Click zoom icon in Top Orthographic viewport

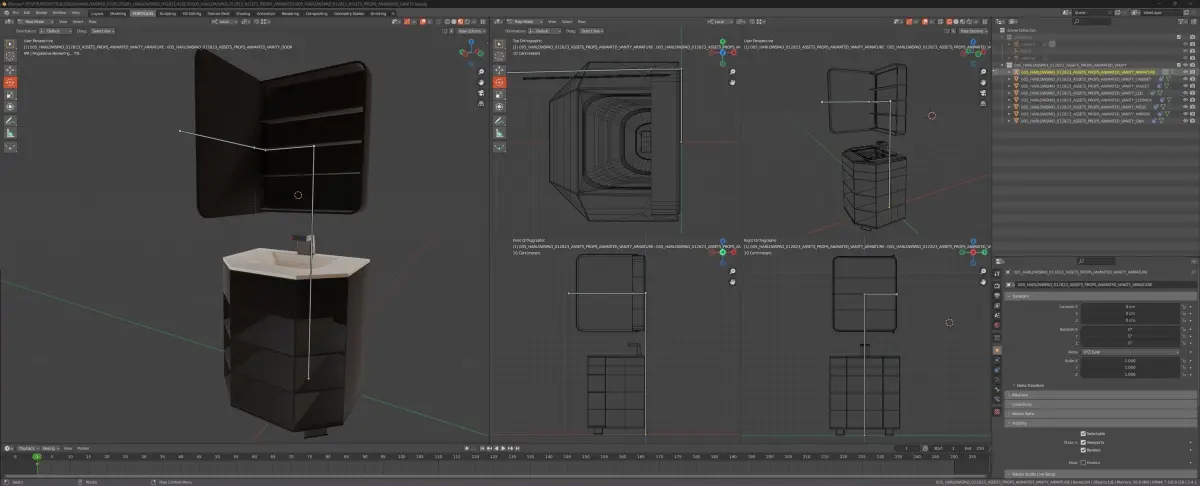[x=733, y=72]
